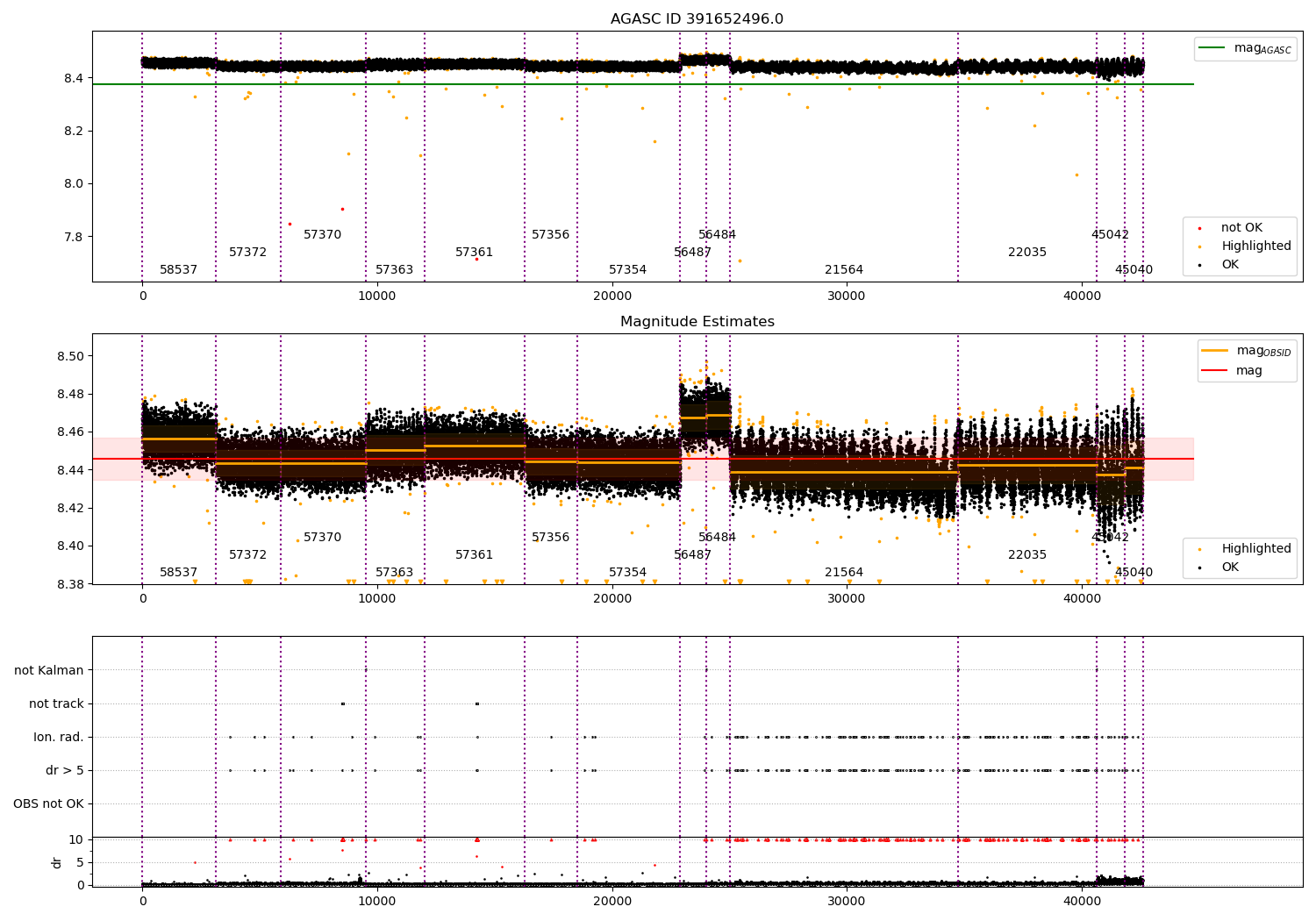Click the 8.48 y-axis tick label
Screen dimensions: 1316x921
(70, 395)
